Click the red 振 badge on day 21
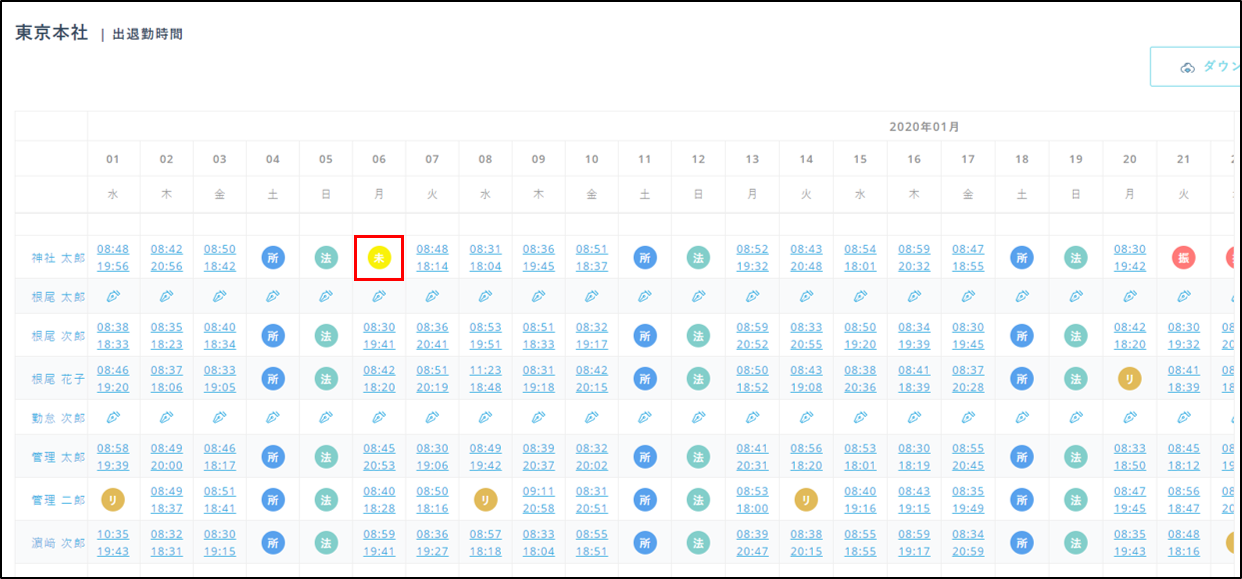The width and height of the screenshot is (1242, 579). (x=1184, y=258)
